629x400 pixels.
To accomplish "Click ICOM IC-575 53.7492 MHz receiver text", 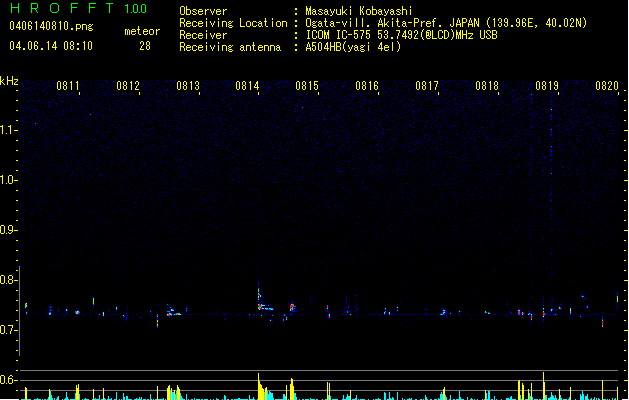I will click(401, 35).
